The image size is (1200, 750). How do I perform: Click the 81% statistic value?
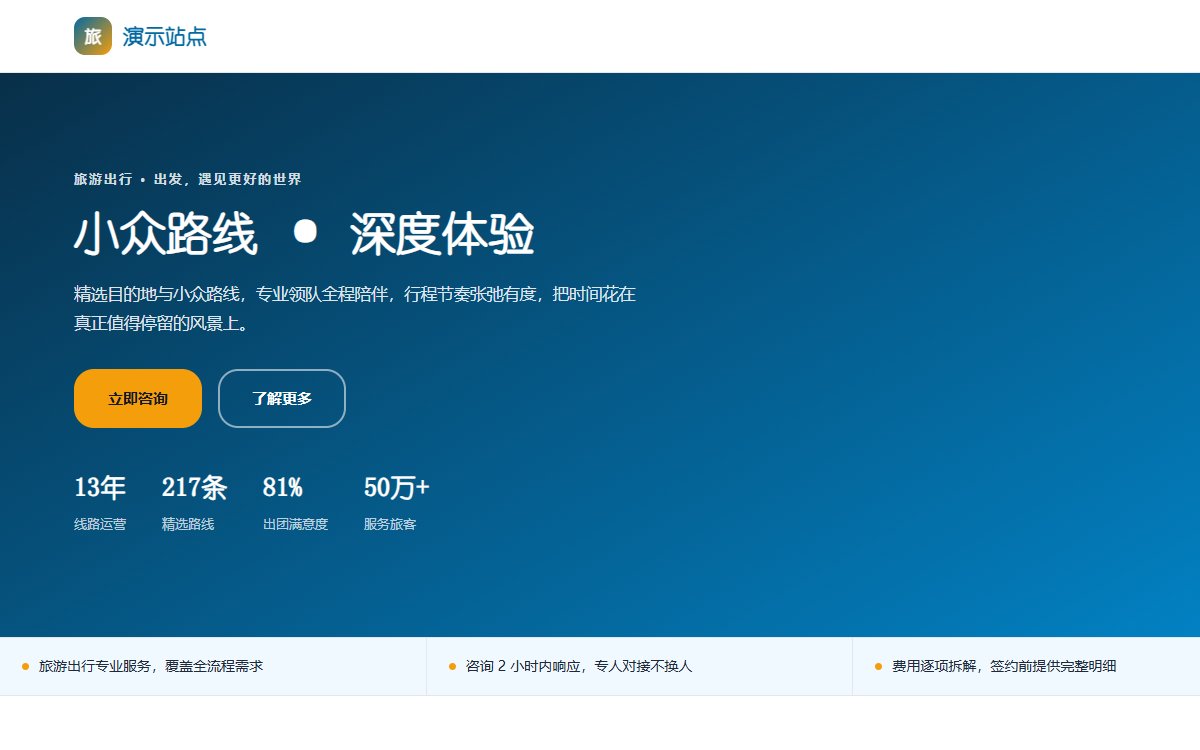(x=283, y=488)
